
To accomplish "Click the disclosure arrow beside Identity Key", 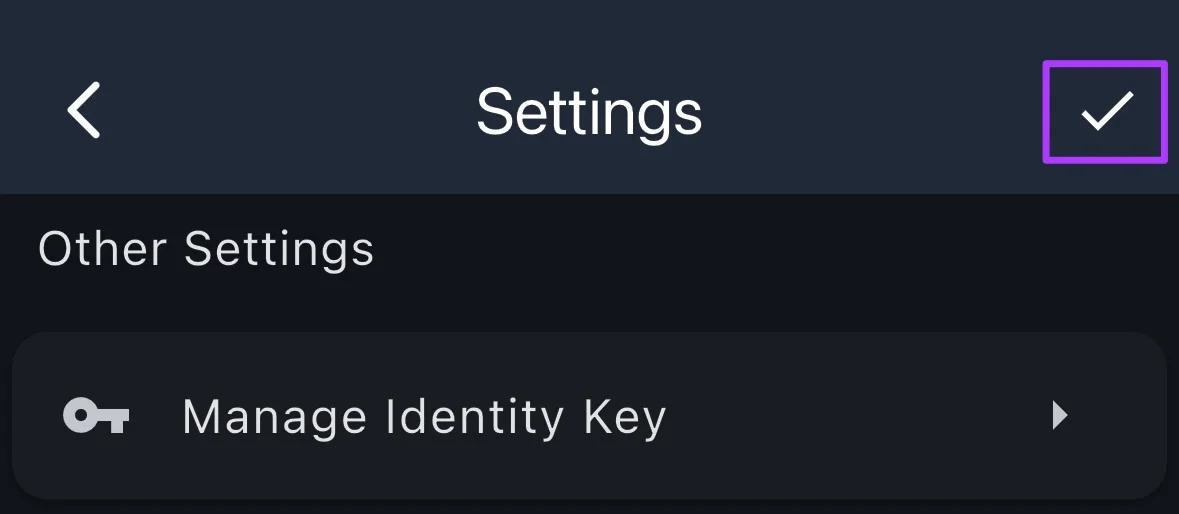I will [x=1060, y=415].
